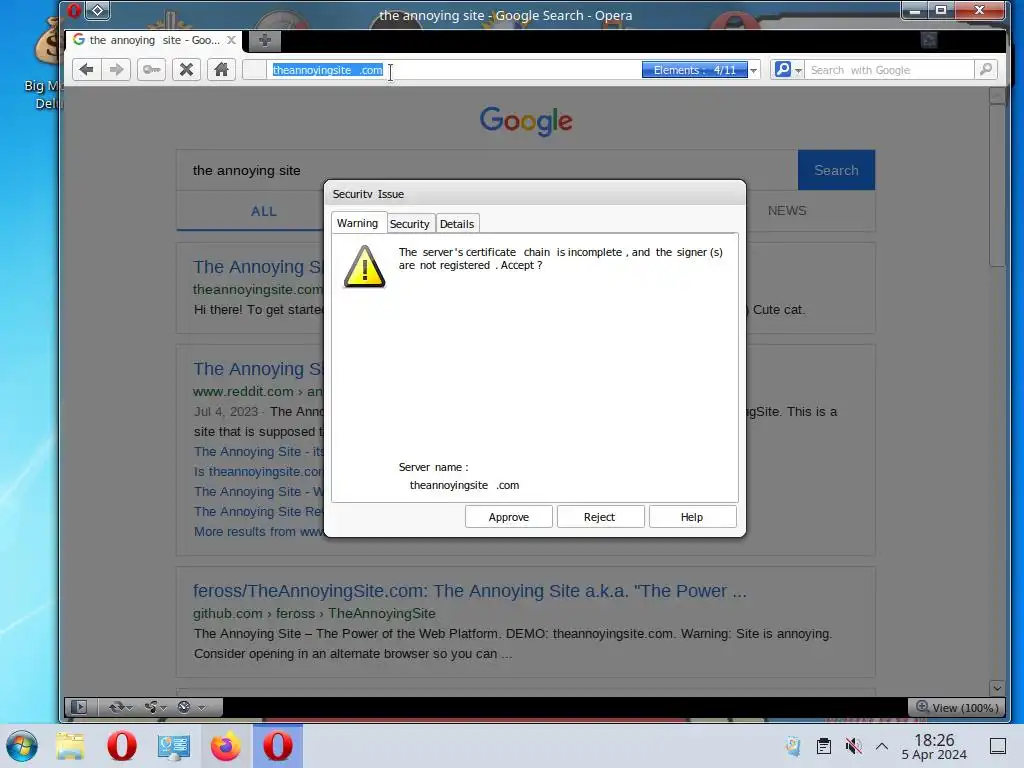1024x768 pixels.
Task: Open the View 100% zoom control
Action: pos(957,707)
